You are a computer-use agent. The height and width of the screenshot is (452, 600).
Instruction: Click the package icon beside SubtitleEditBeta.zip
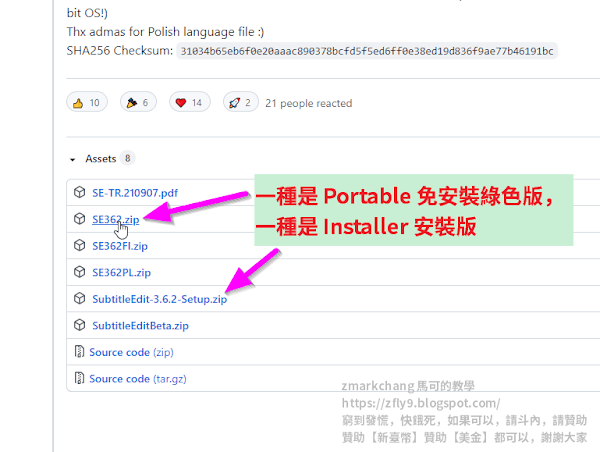pos(79,325)
